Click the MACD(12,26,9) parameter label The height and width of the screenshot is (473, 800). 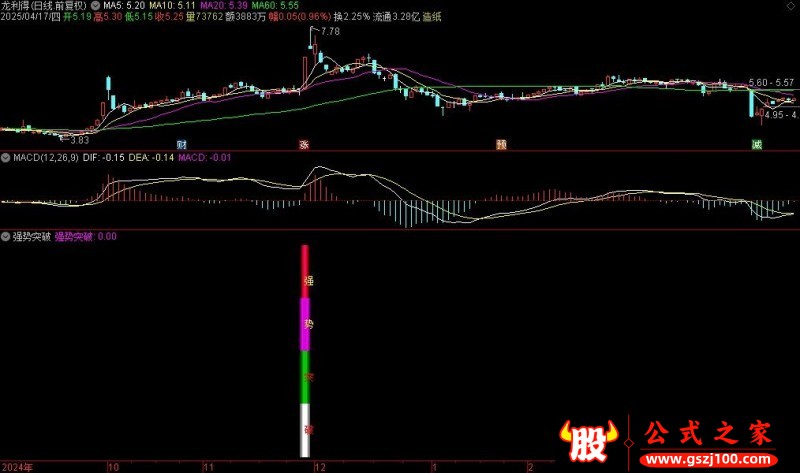tap(46, 158)
